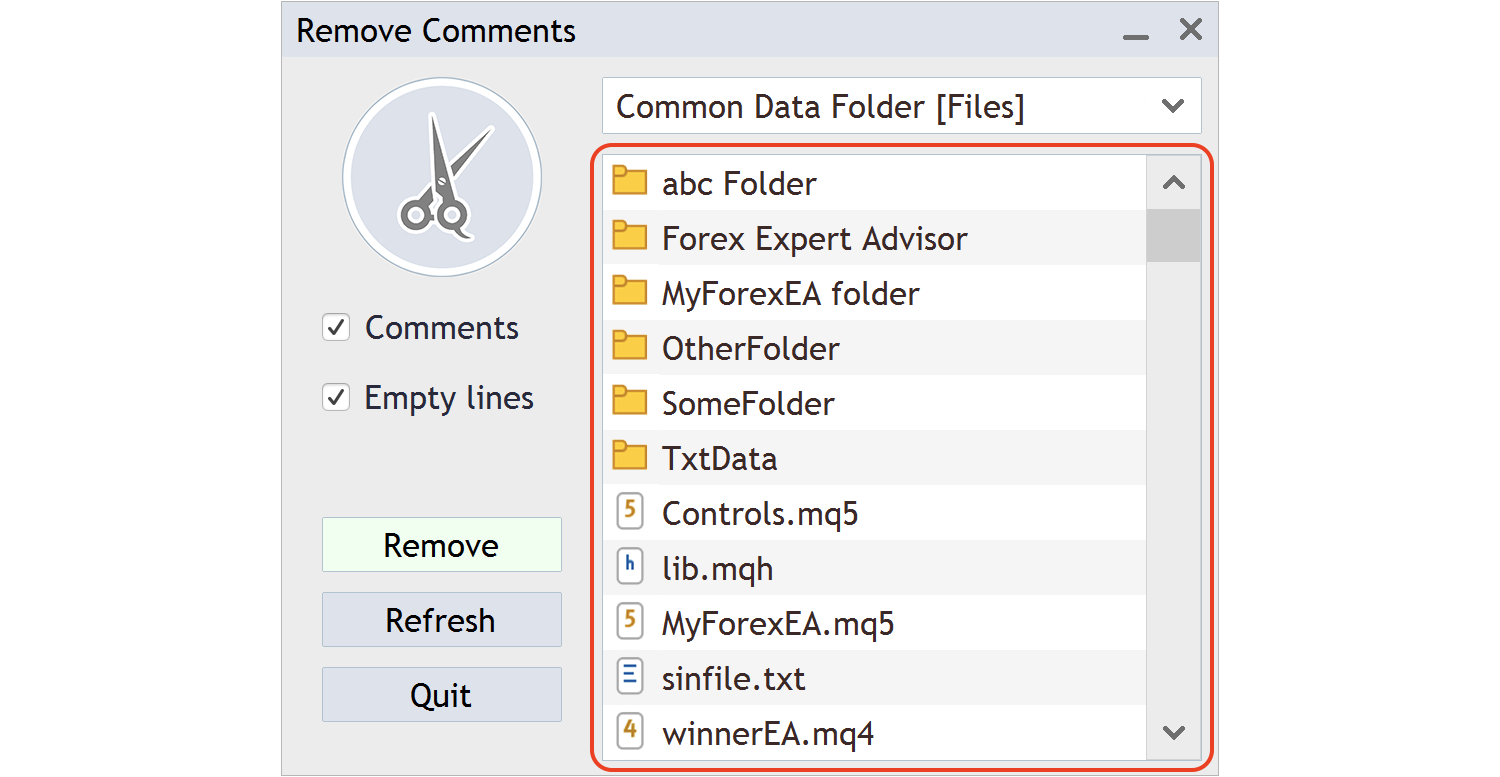Select the OtherFolder entry
1500x777 pixels.
[x=750, y=348]
